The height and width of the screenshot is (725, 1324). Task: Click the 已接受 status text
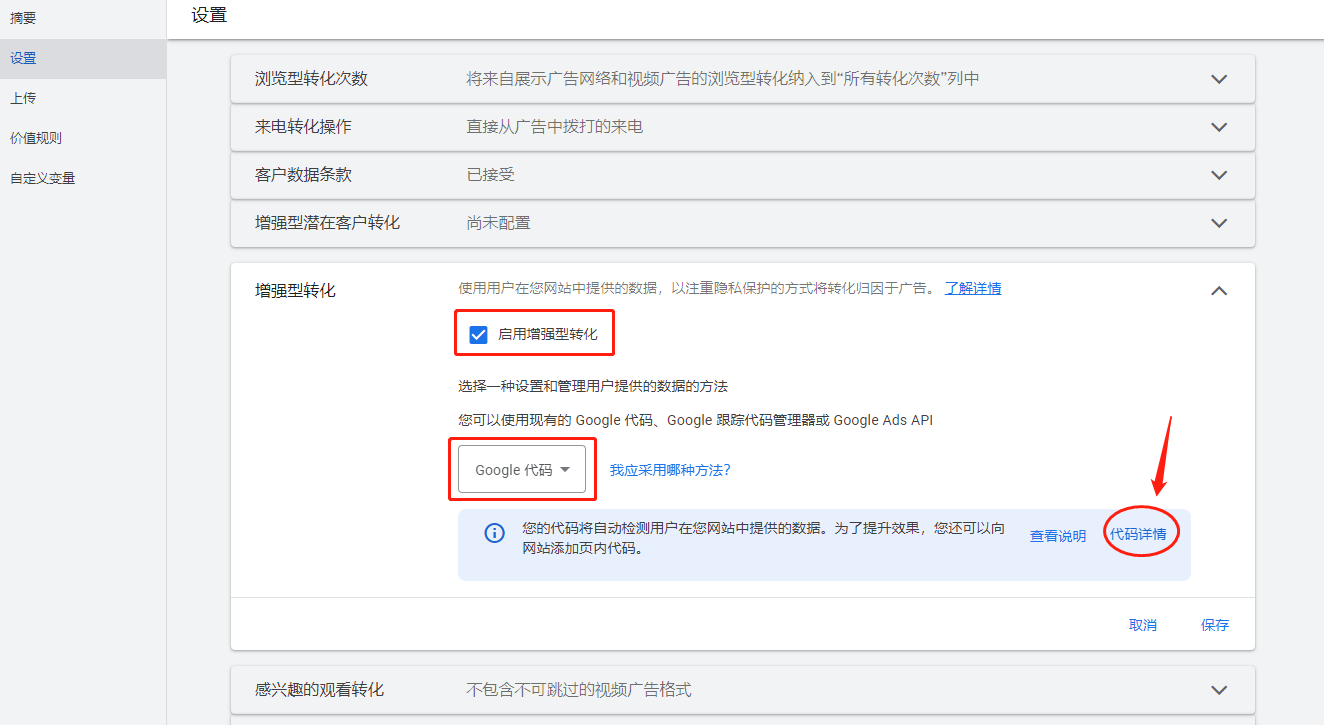pos(491,175)
